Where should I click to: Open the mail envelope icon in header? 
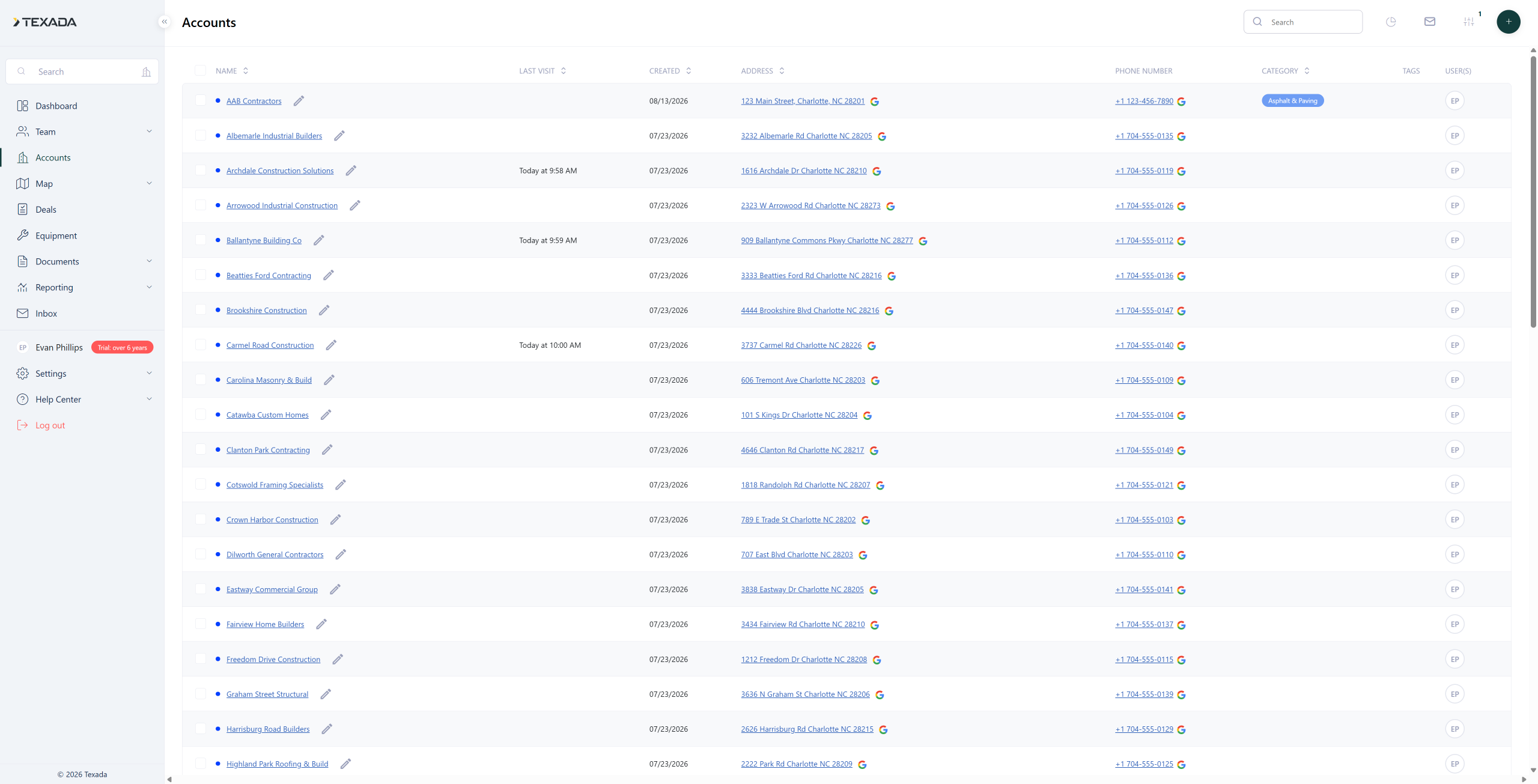coord(1430,22)
